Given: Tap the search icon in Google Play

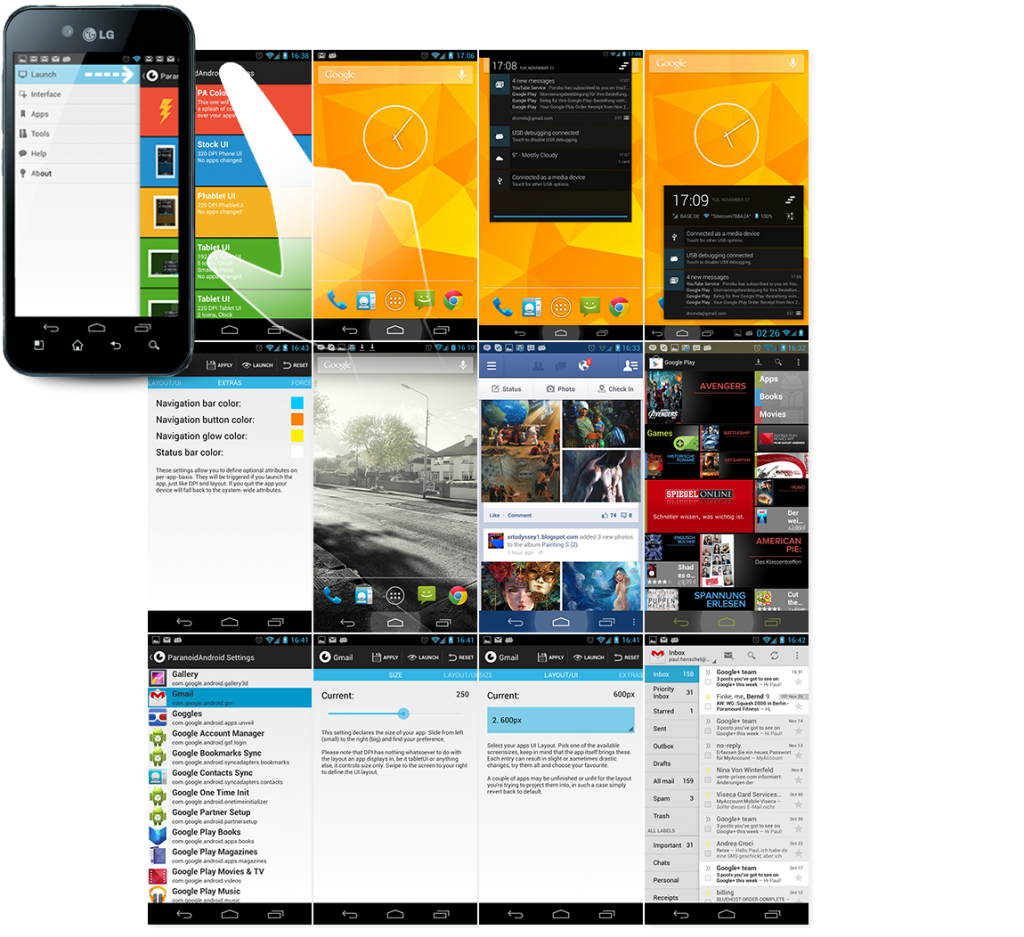Looking at the screenshot, I should coord(778,362).
